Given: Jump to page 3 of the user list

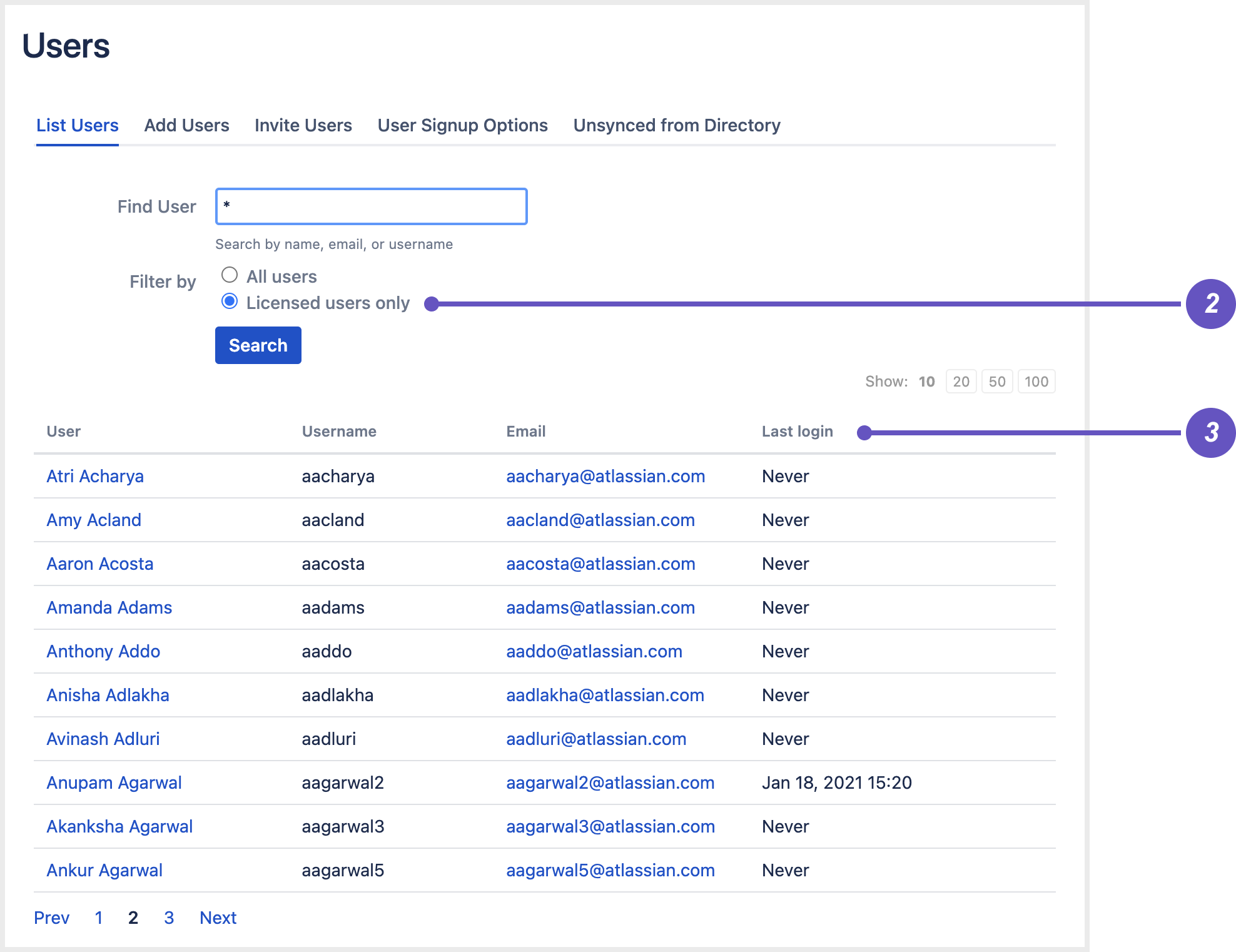Looking at the screenshot, I should click(x=168, y=918).
